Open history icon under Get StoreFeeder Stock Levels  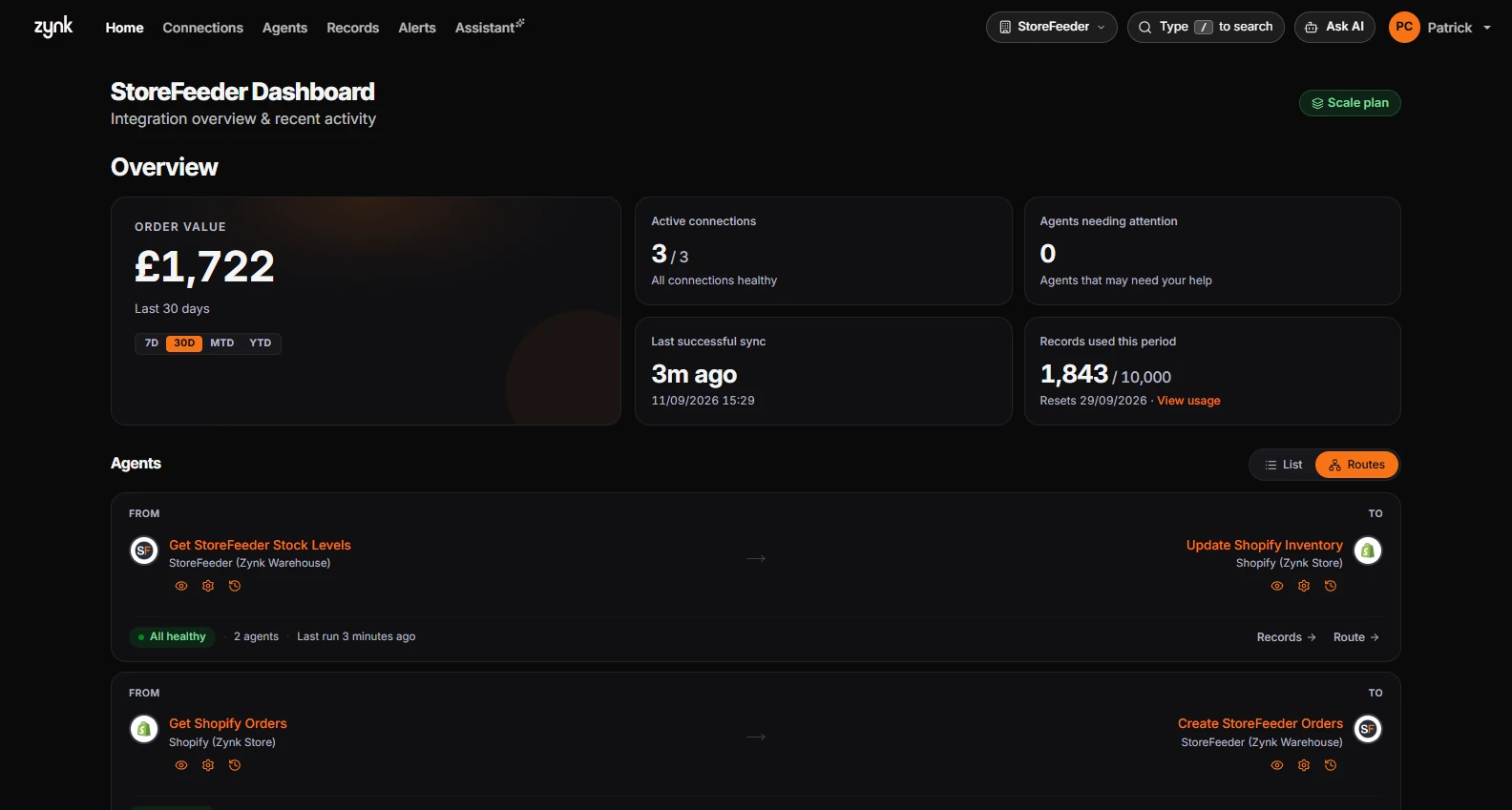tap(235, 586)
